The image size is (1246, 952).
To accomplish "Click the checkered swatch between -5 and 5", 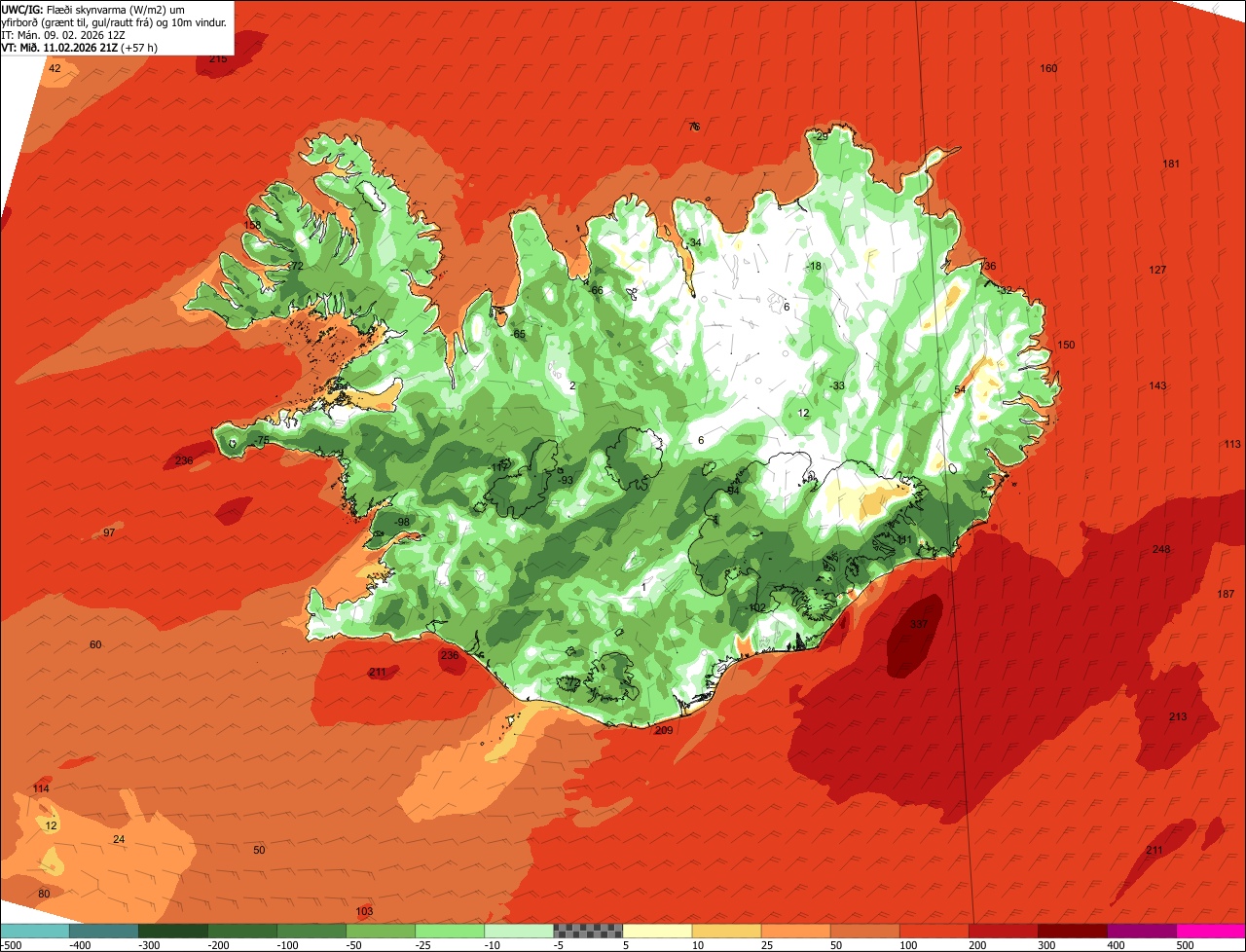I will (587, 931).
